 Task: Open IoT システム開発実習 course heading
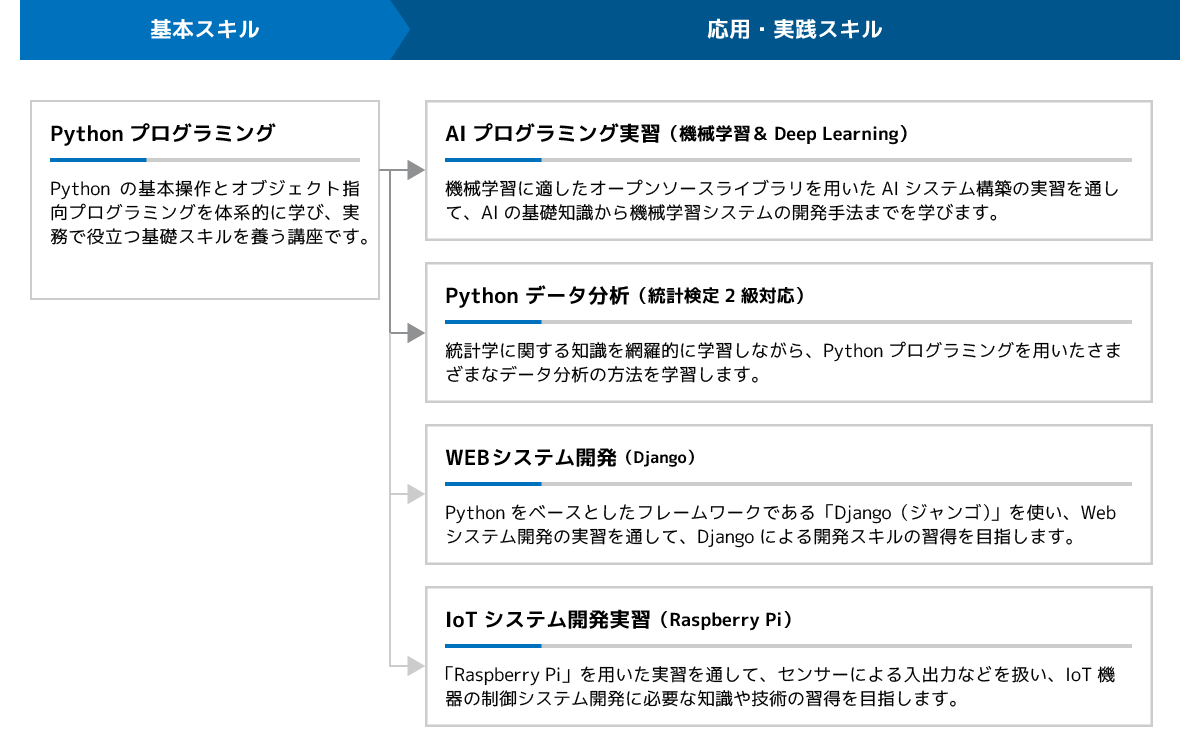(619, 619)
